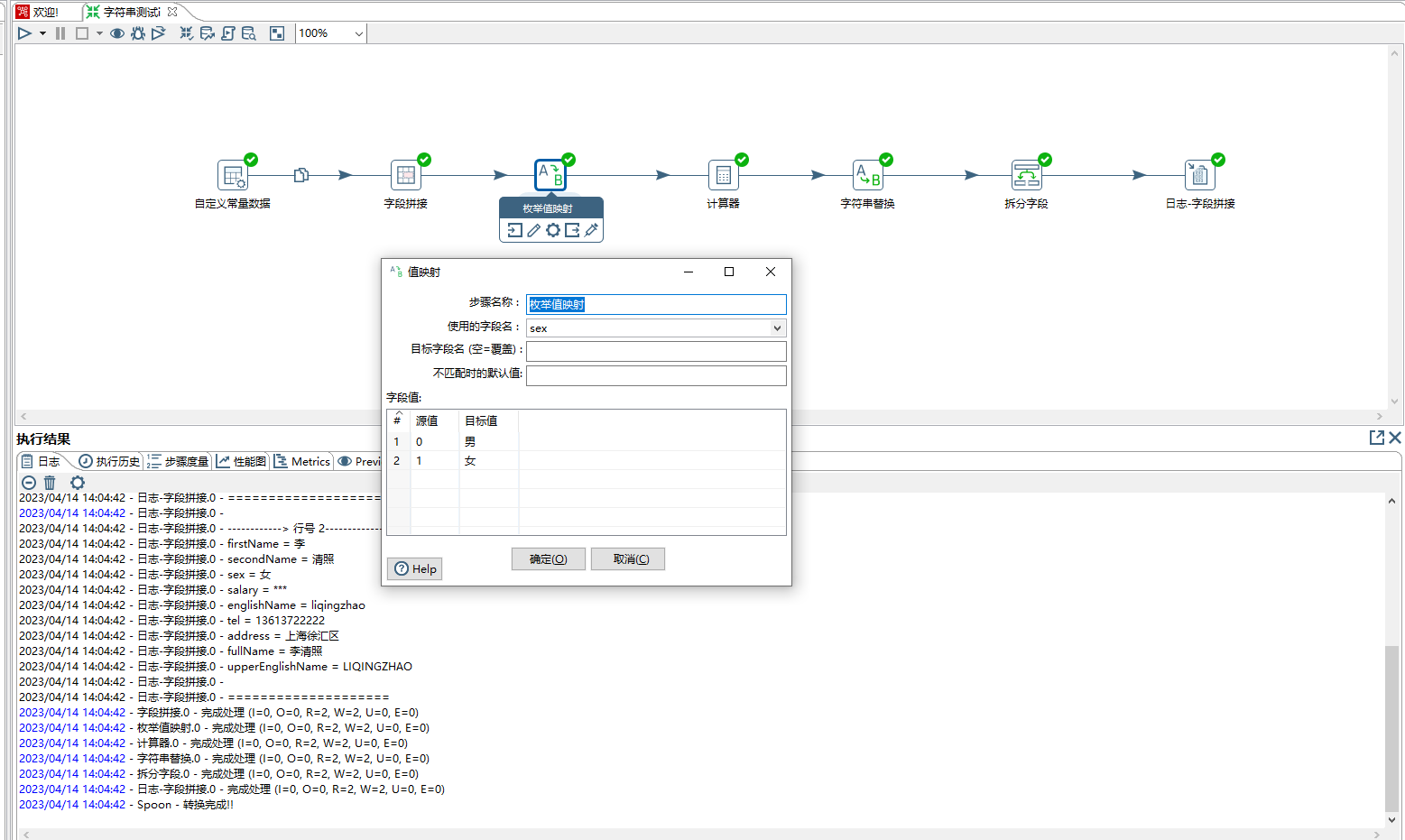
Task: Open the run options dropdown arrow
Action: pyautogui.click(x=42, y=33)
